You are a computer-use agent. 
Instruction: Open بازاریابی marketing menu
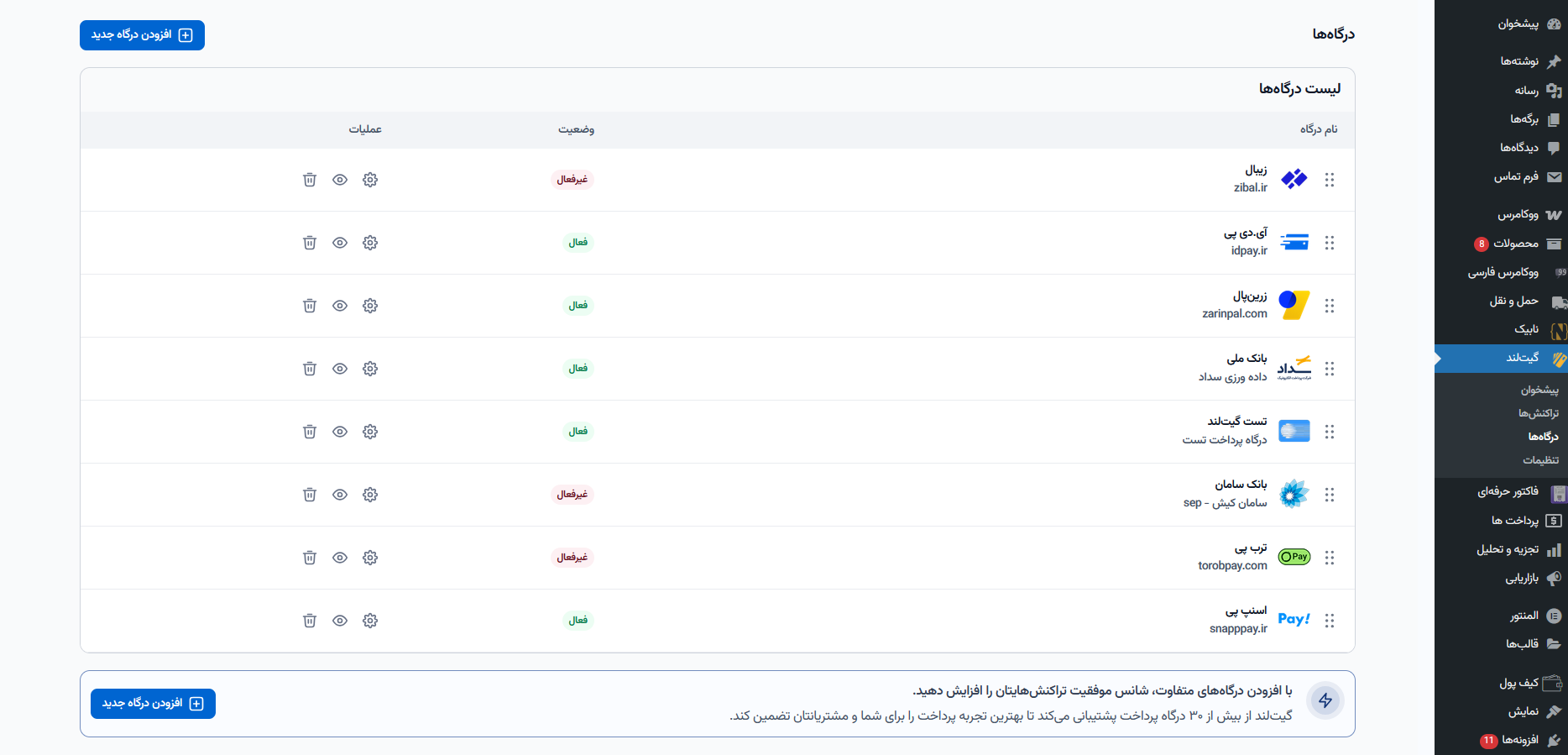pyautogui.click(x=1501, y=579)
